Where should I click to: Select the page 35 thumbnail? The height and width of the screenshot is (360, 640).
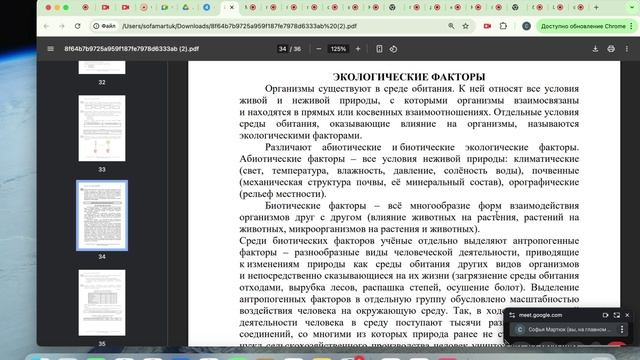coord(102,302)
